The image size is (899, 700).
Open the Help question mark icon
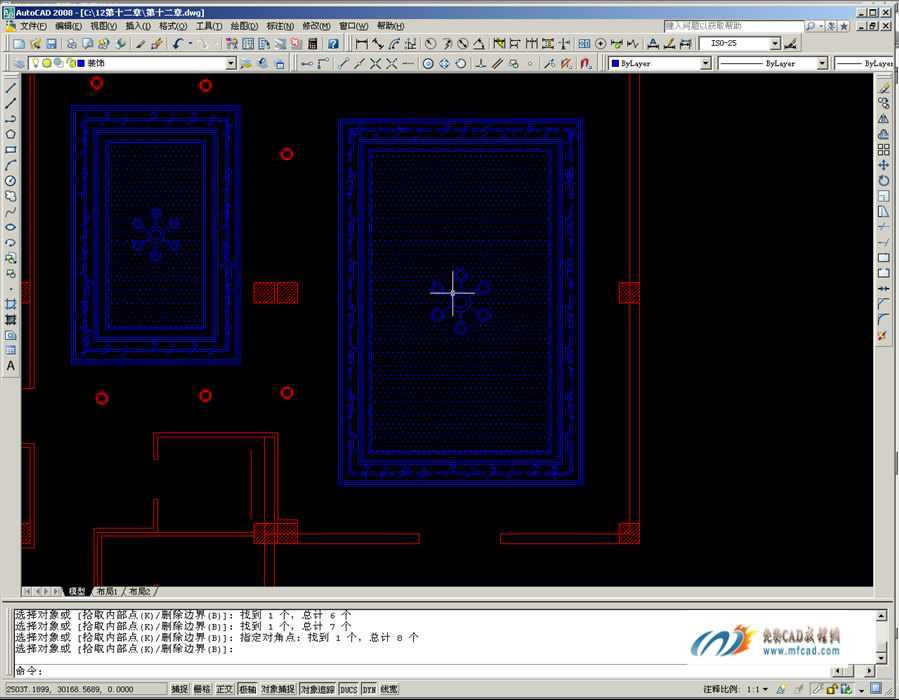(333, 44)
